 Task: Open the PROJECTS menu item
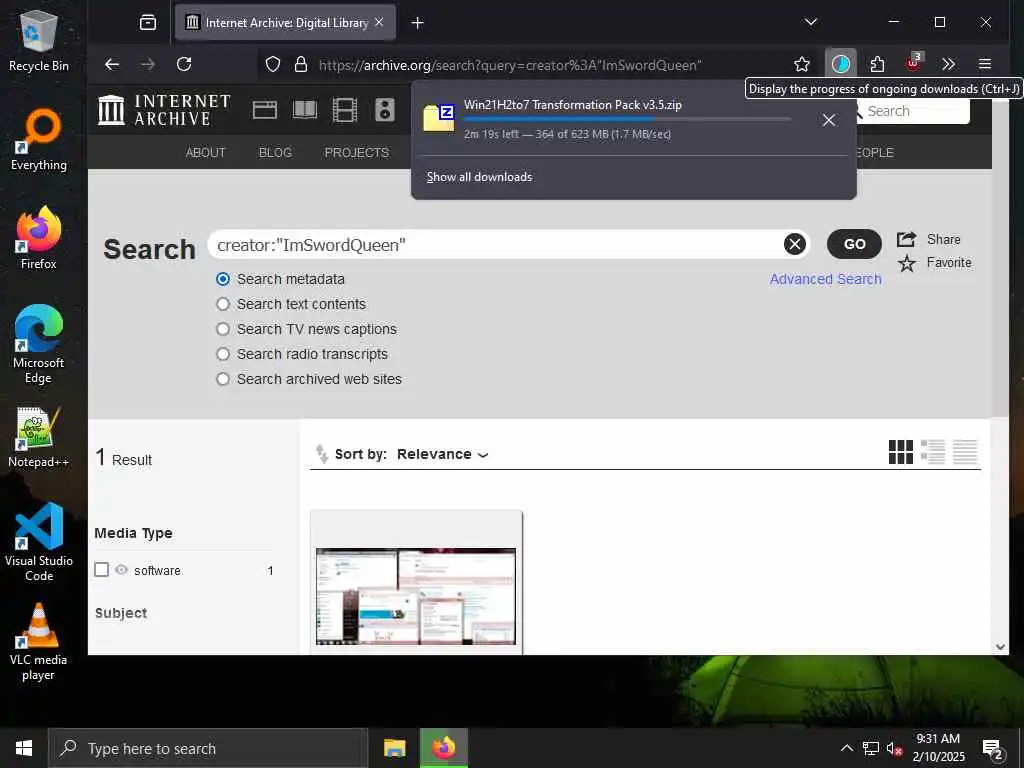[357, 153]
